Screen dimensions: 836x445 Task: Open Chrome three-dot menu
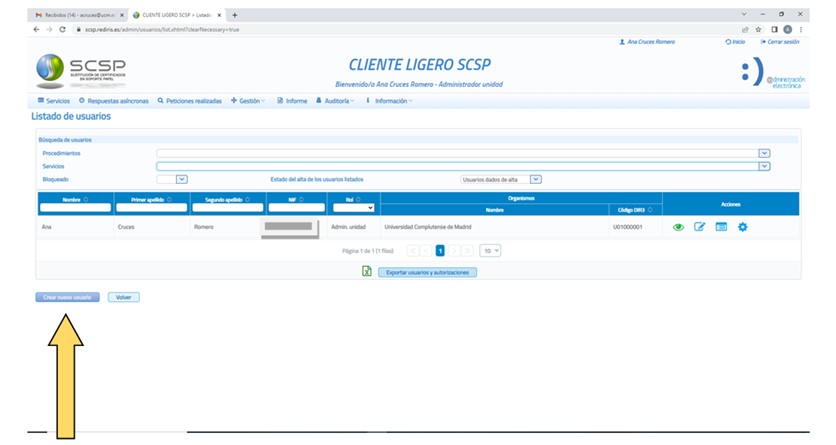(800, 30)
